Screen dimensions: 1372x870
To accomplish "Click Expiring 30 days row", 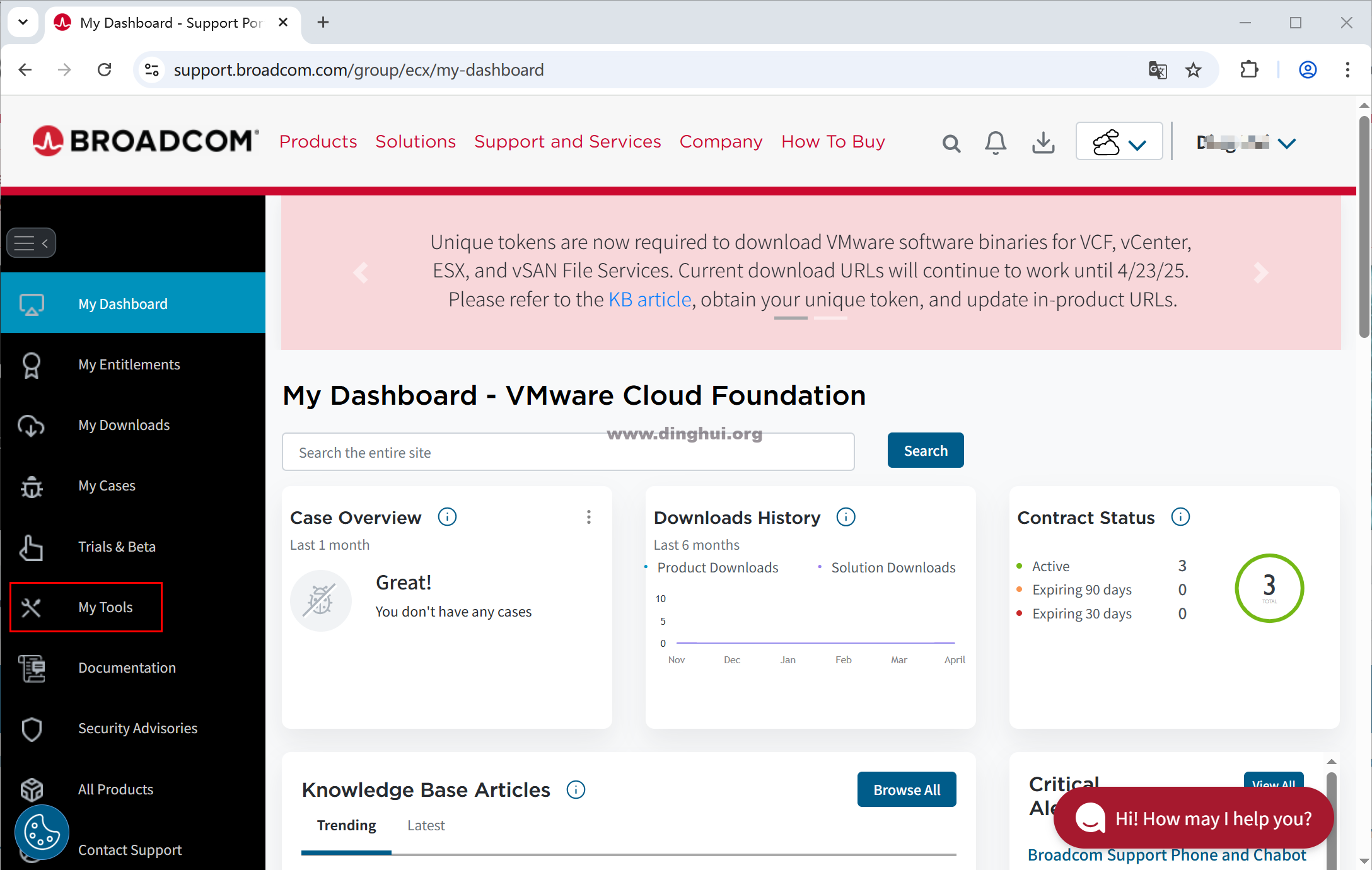I will [1102, 613].
